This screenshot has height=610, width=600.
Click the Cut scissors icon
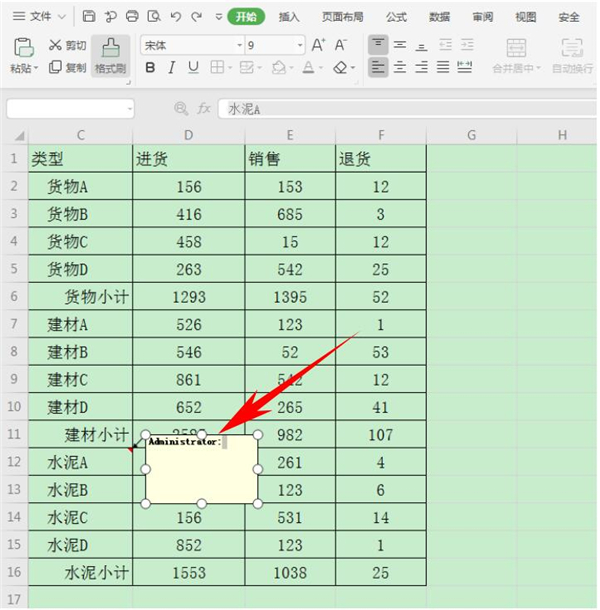[55, 45]
